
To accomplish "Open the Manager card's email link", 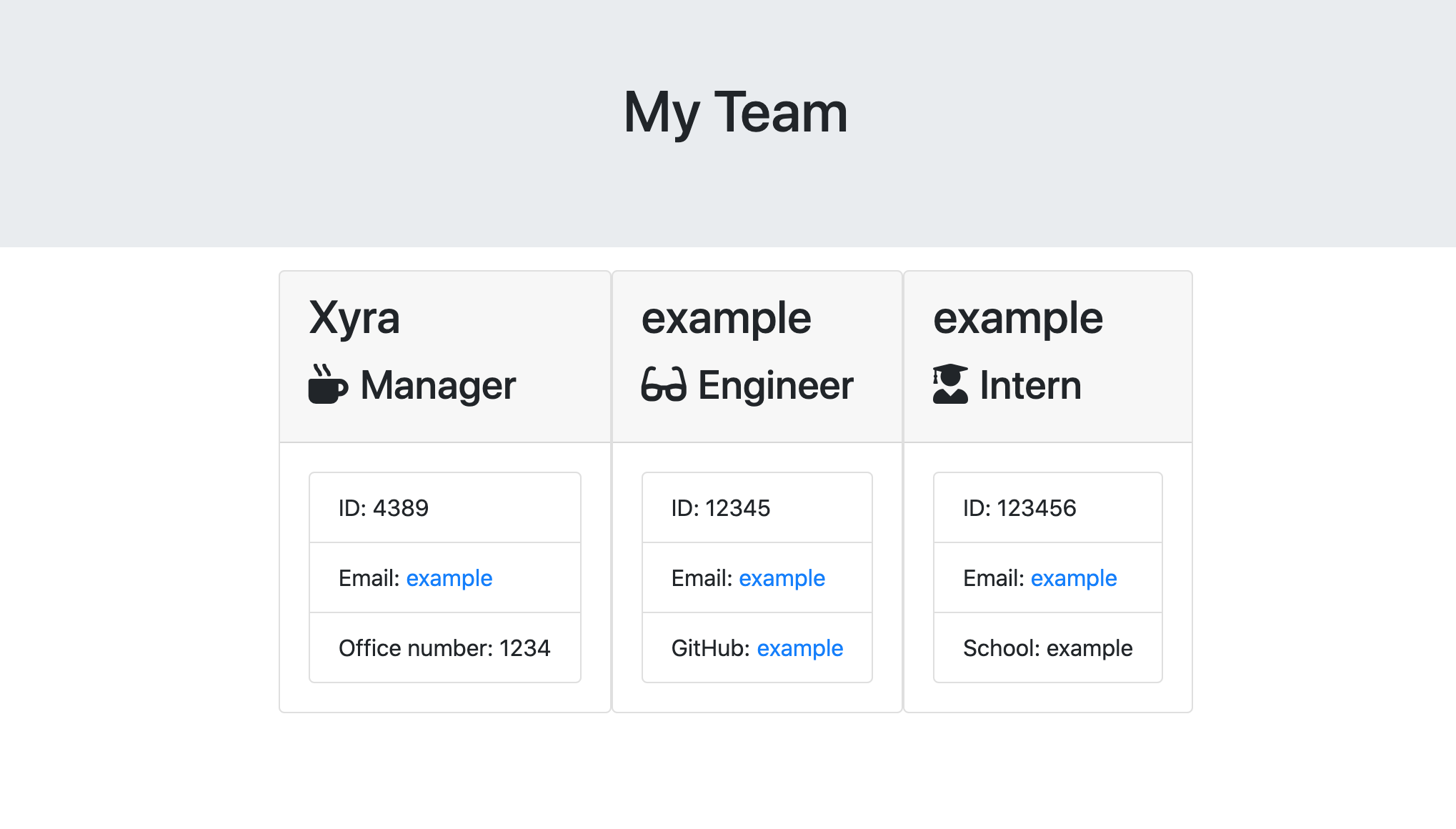I will pyautogui.click(x=449, y=577).
